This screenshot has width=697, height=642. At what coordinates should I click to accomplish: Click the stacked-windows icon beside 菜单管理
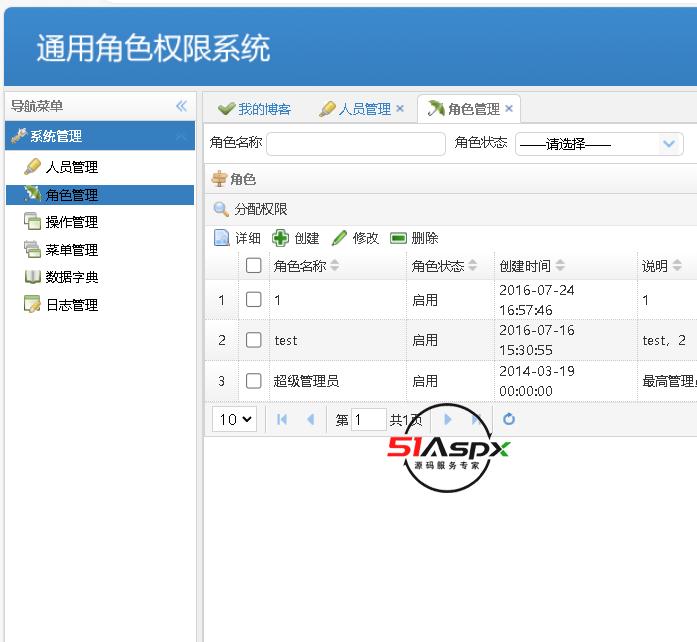(32, 249)
